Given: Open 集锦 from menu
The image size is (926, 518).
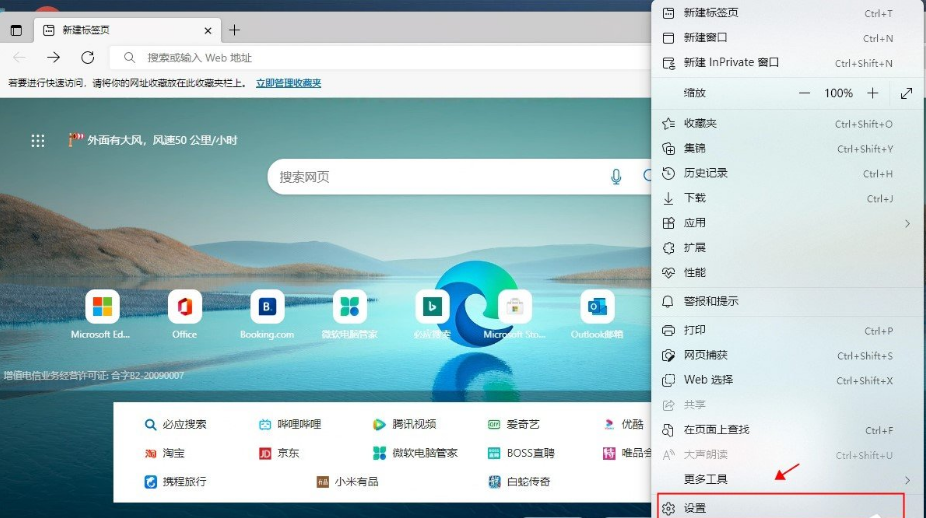Looking at the screenshot, I should coord(787,148).
